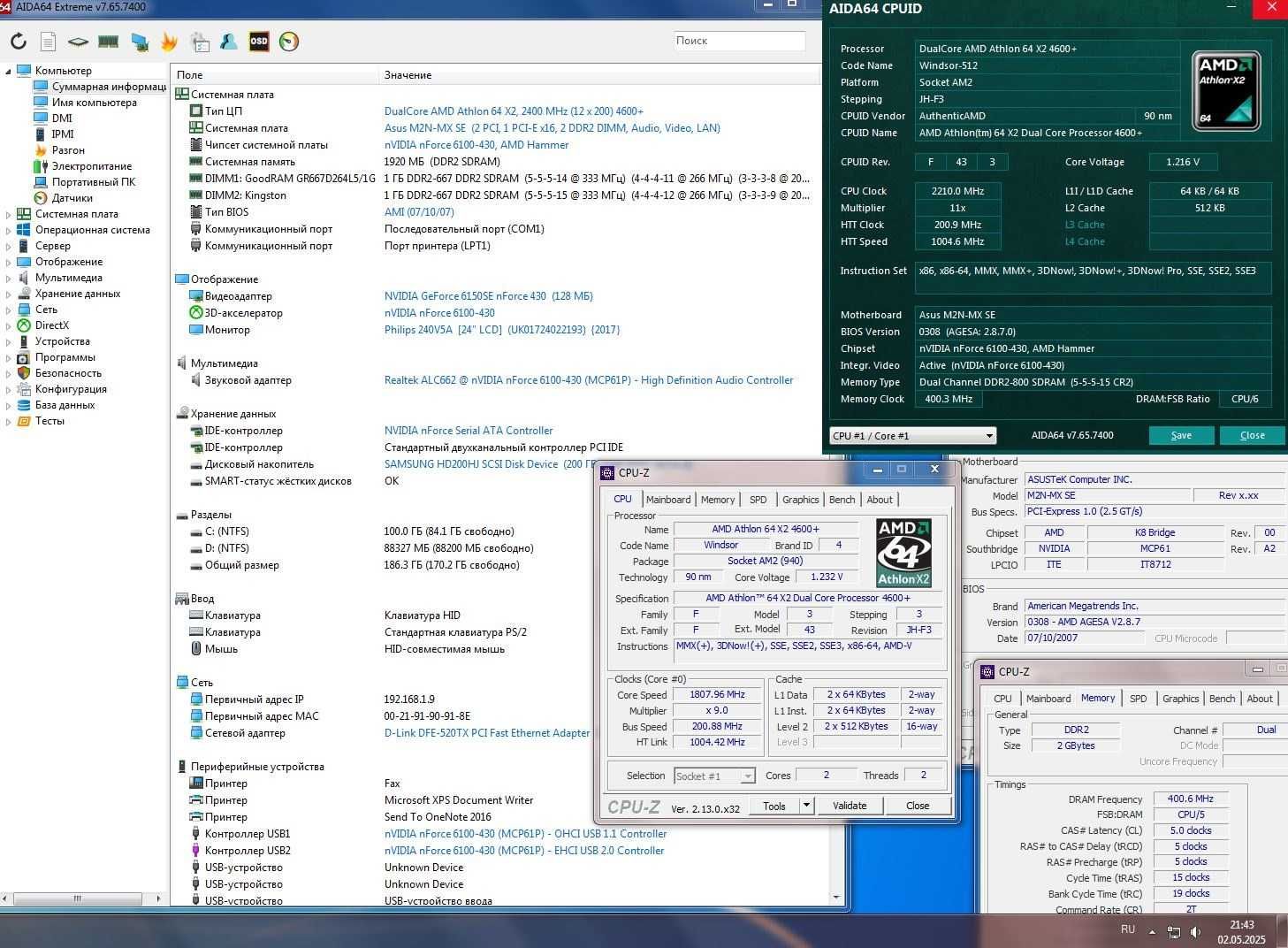The height and width of the screenshot is (948, 1288).
Task: Select Имя компьютера tree item
Action: pyautogui.click(x=95, y=103)
